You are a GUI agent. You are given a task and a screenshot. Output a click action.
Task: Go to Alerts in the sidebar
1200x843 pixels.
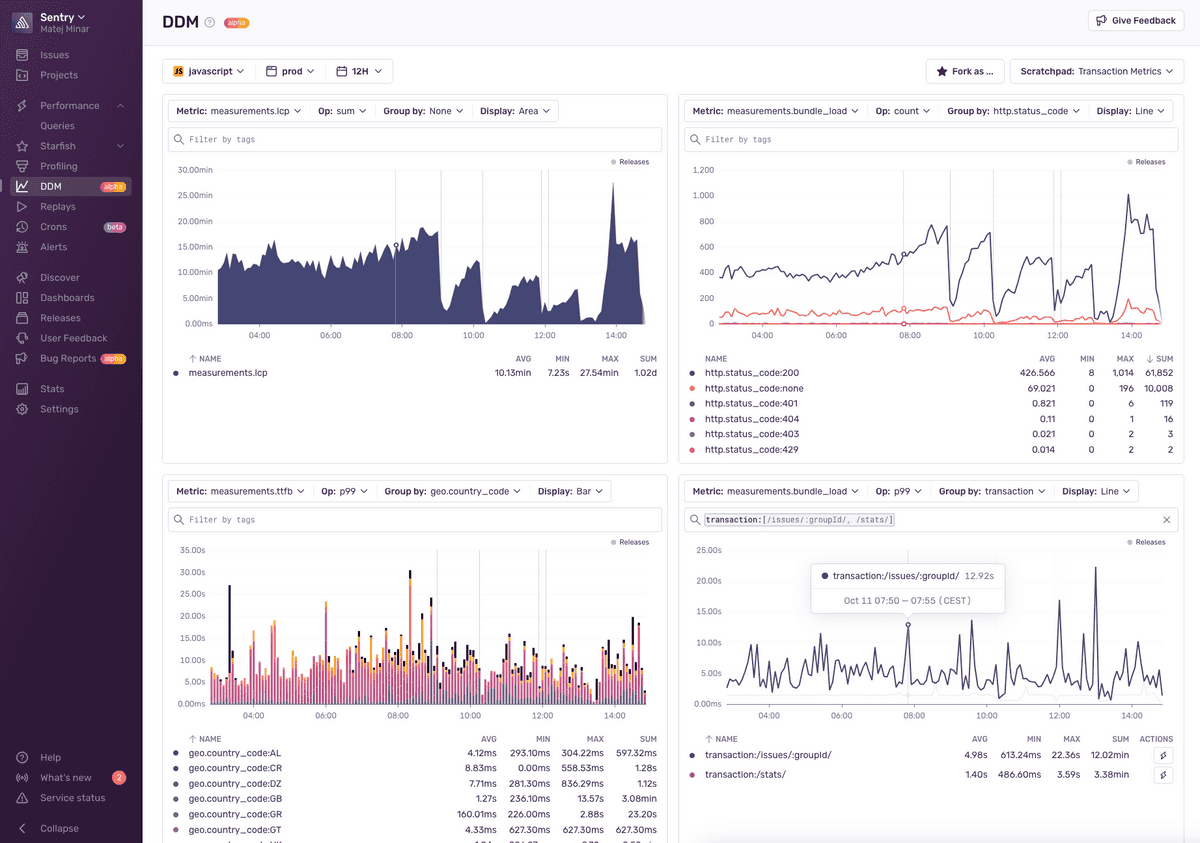coord(54,247)
